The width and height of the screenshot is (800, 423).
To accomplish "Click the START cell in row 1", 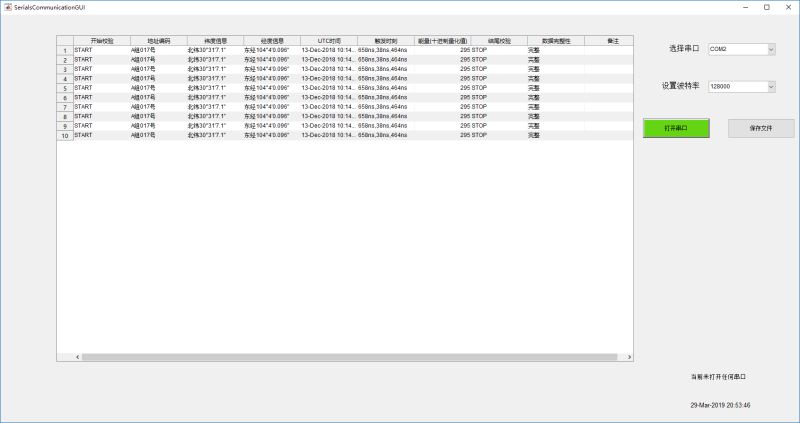I will point(102,50).
